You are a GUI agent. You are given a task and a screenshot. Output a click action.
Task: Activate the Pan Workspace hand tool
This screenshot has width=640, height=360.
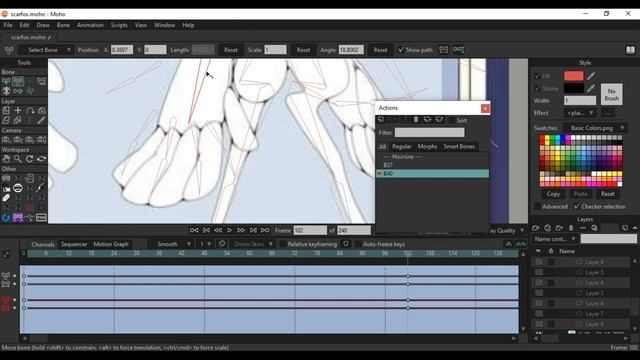click(x=6, y=159)
